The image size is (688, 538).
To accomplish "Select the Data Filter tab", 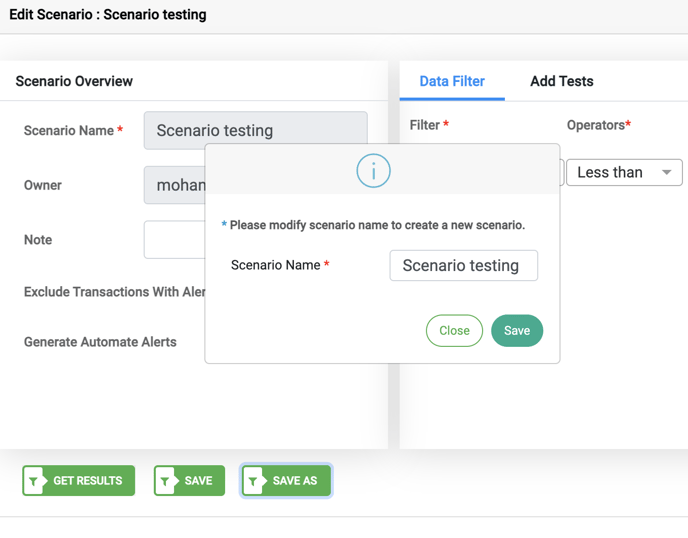I will click(x=452, y=81).
